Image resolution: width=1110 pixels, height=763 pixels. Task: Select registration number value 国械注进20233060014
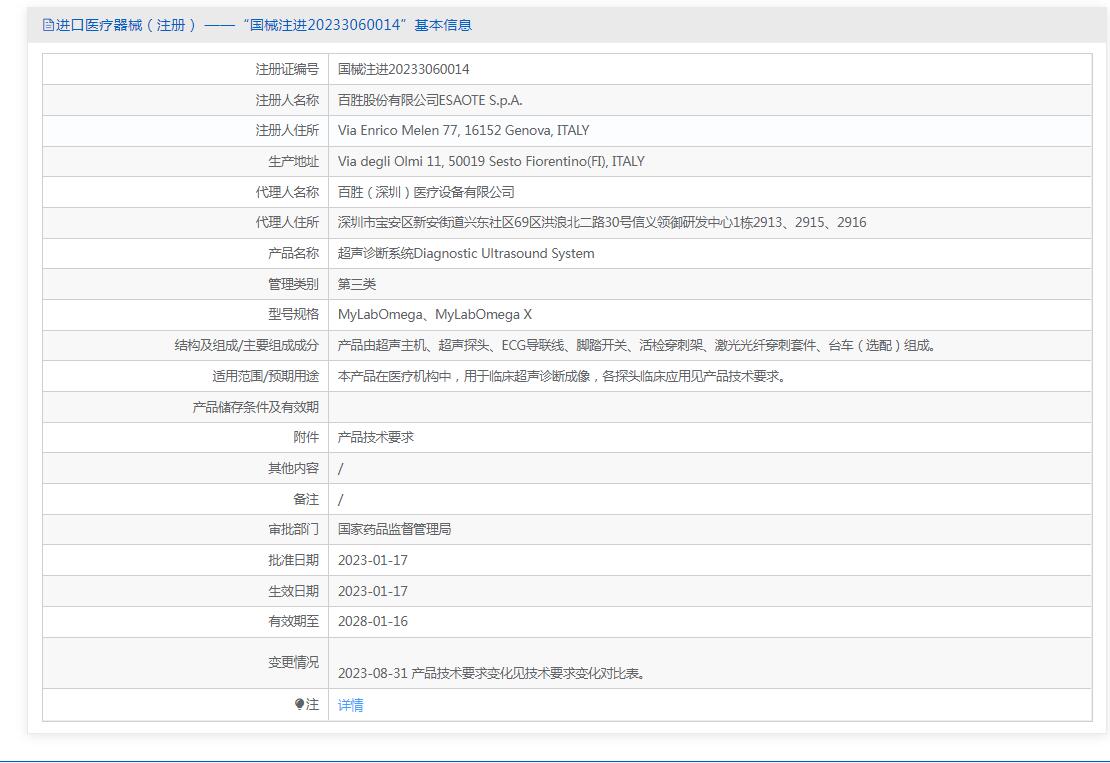point(404,69)
